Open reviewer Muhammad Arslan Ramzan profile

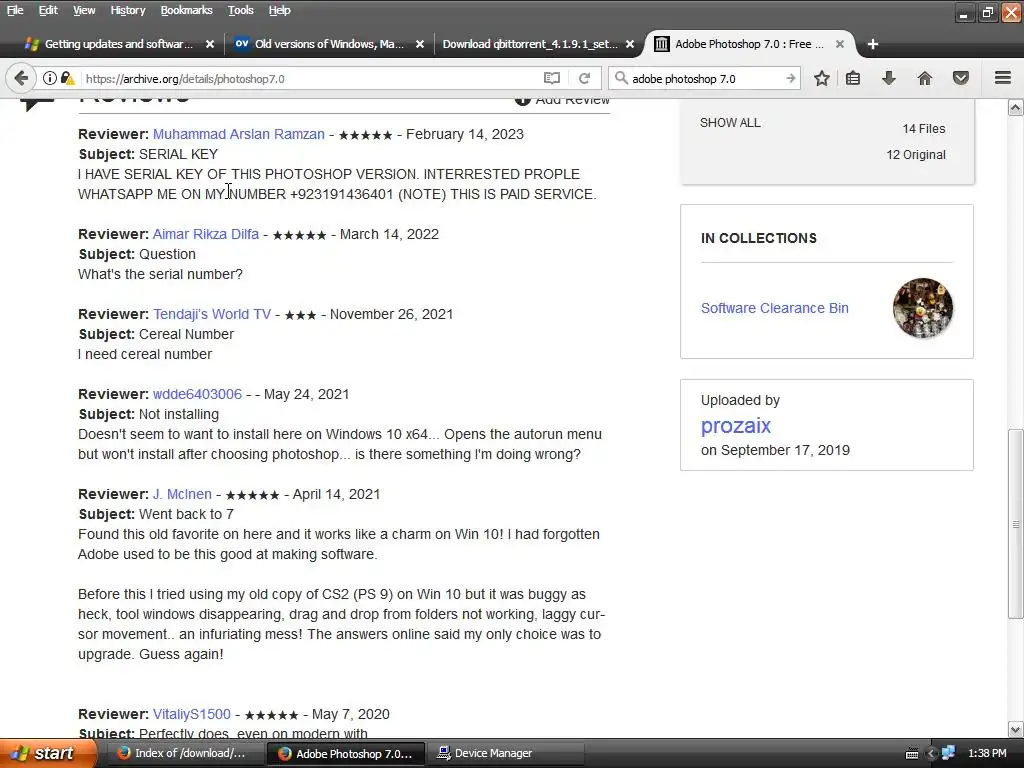pyautogui.click(x=238, y=134)
